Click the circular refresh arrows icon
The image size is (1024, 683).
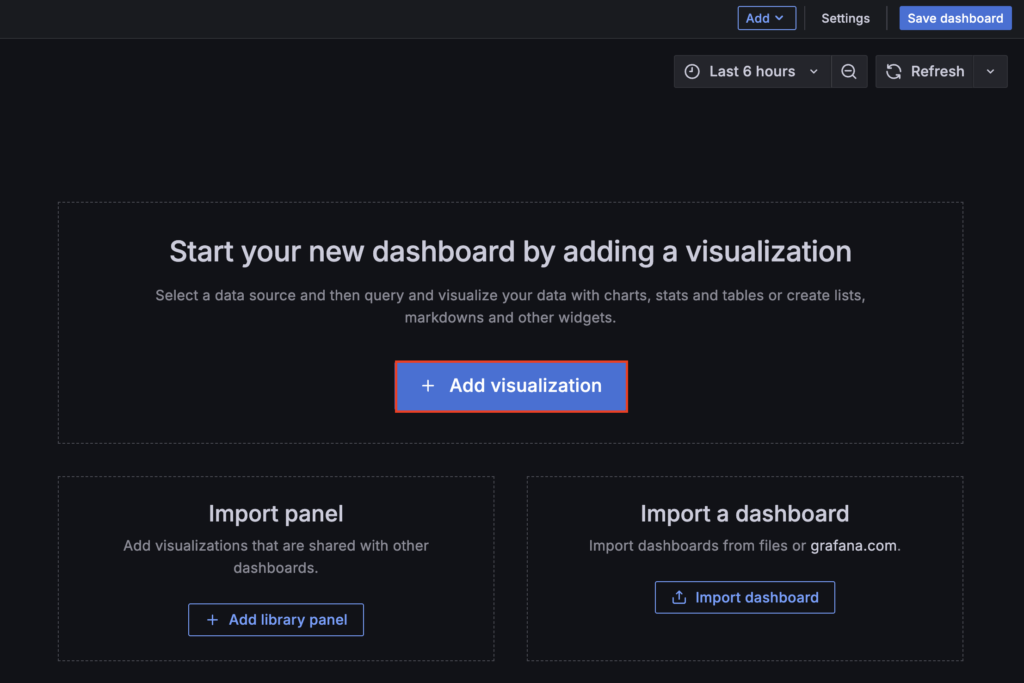point(893,71)
